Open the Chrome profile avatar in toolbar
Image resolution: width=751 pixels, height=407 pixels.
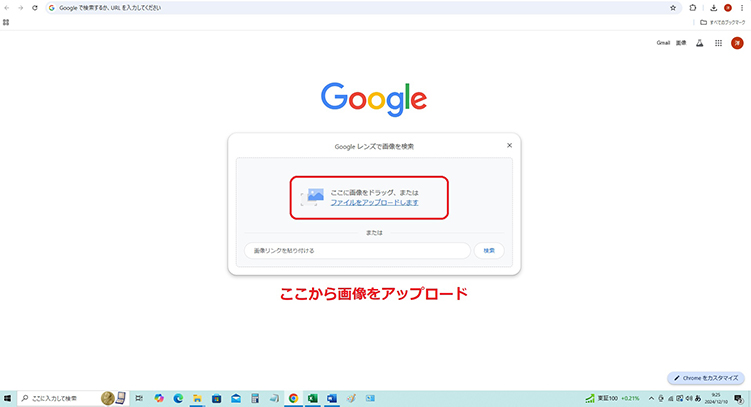[x=728, y=8]
